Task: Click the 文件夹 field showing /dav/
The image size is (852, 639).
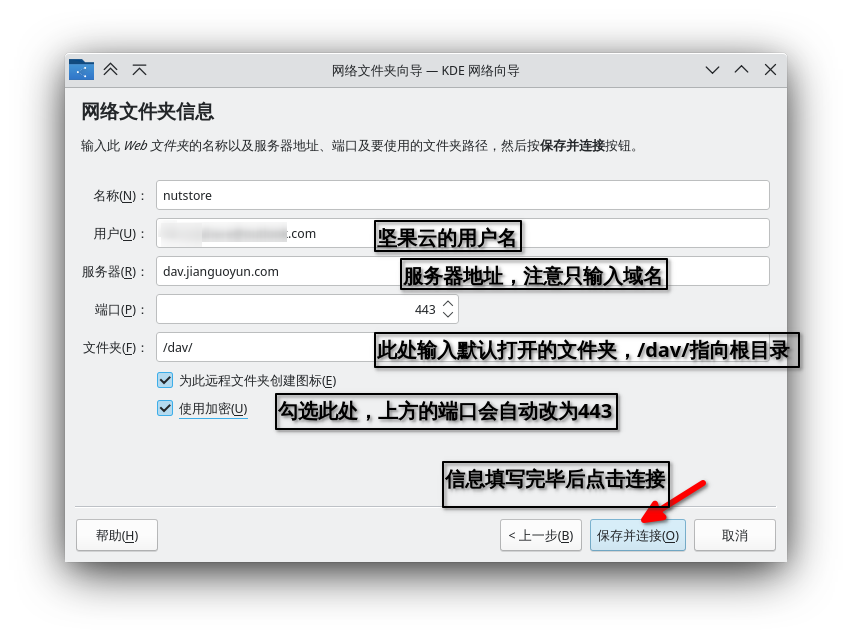Action: [x=262, y=347]
